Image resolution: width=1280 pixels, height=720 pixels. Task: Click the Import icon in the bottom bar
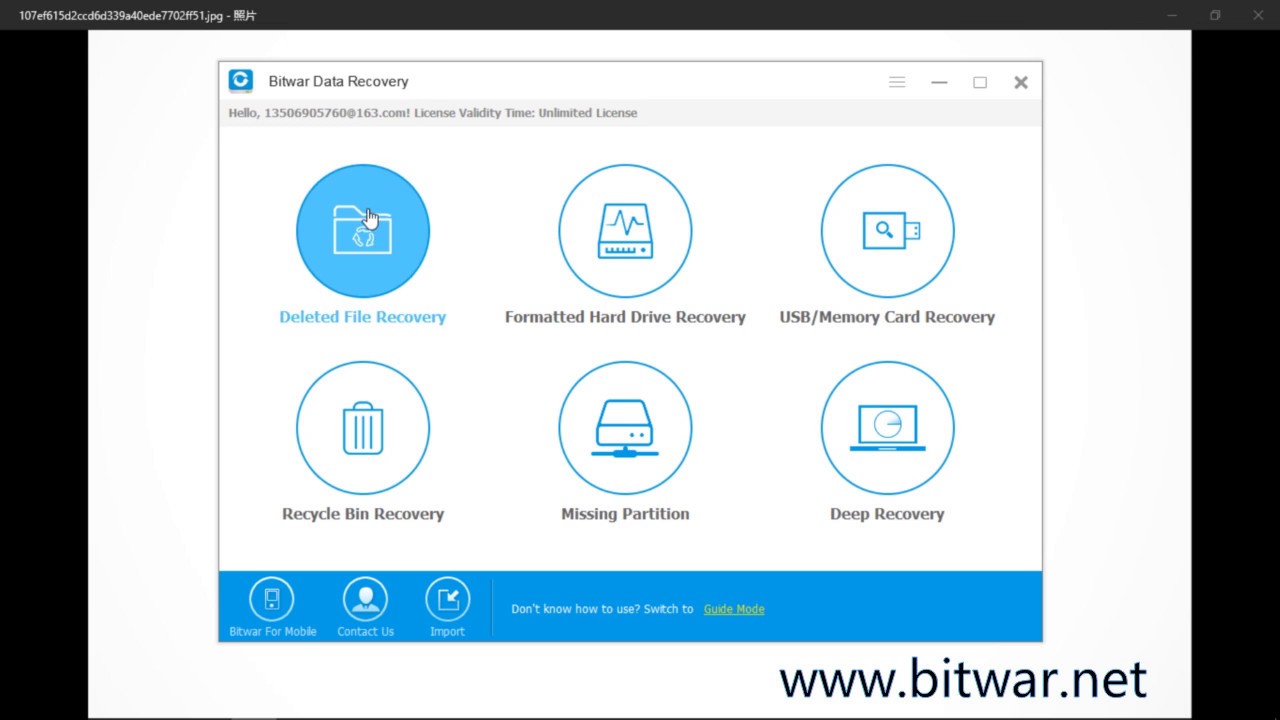pyautogui.click(x=448, y=599)
